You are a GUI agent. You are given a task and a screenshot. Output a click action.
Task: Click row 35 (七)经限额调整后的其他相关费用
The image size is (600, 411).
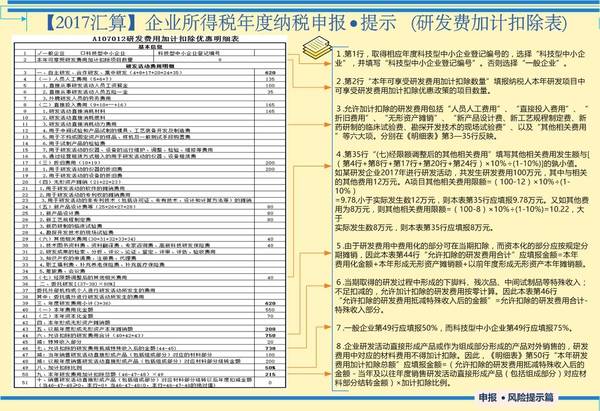[x=150, y=277]
